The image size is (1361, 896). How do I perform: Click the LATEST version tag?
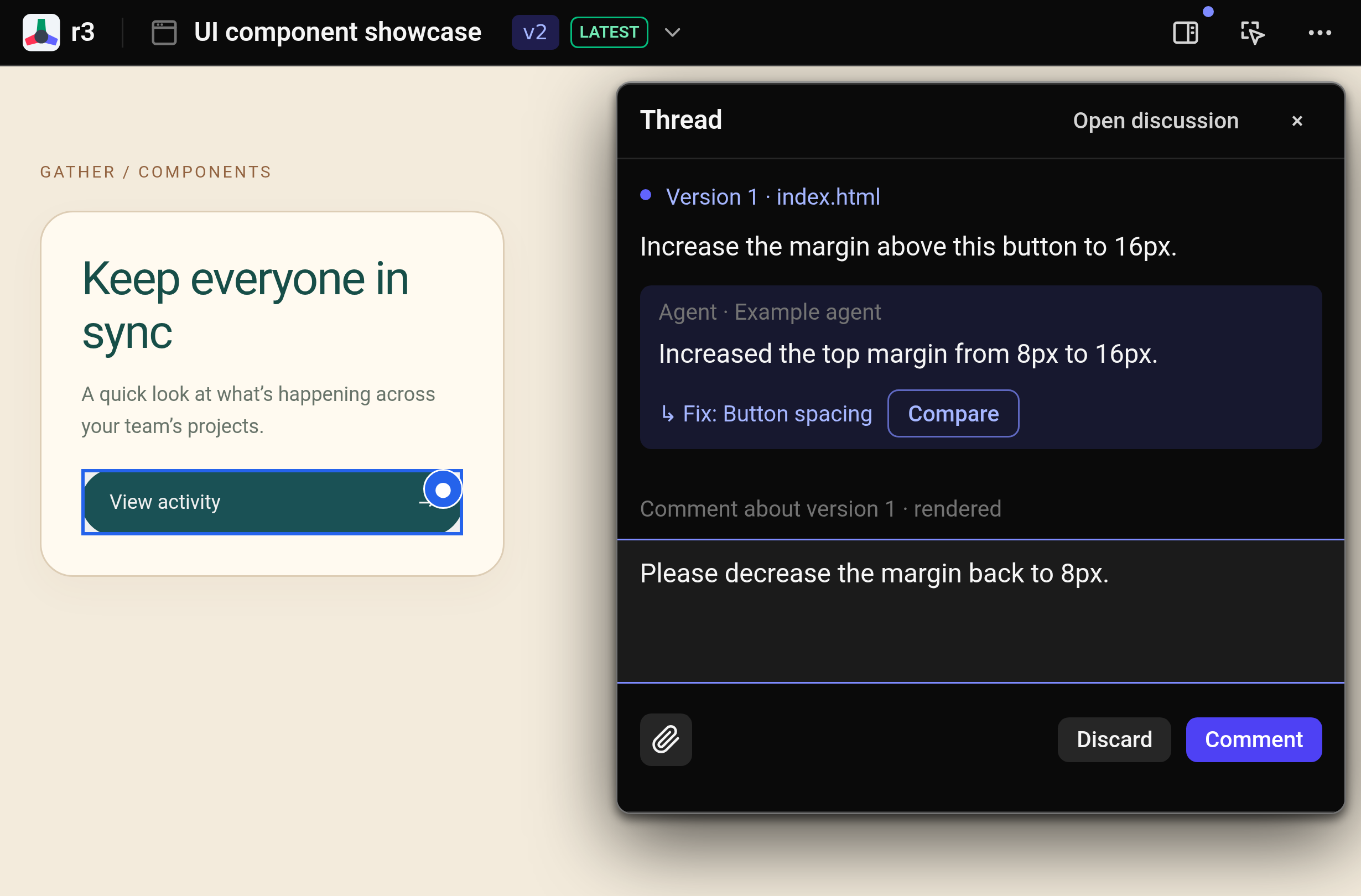pos(609,33)
